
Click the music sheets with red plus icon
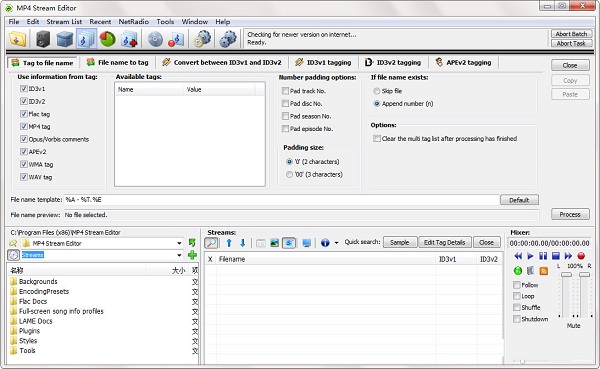tap(129, 39)
